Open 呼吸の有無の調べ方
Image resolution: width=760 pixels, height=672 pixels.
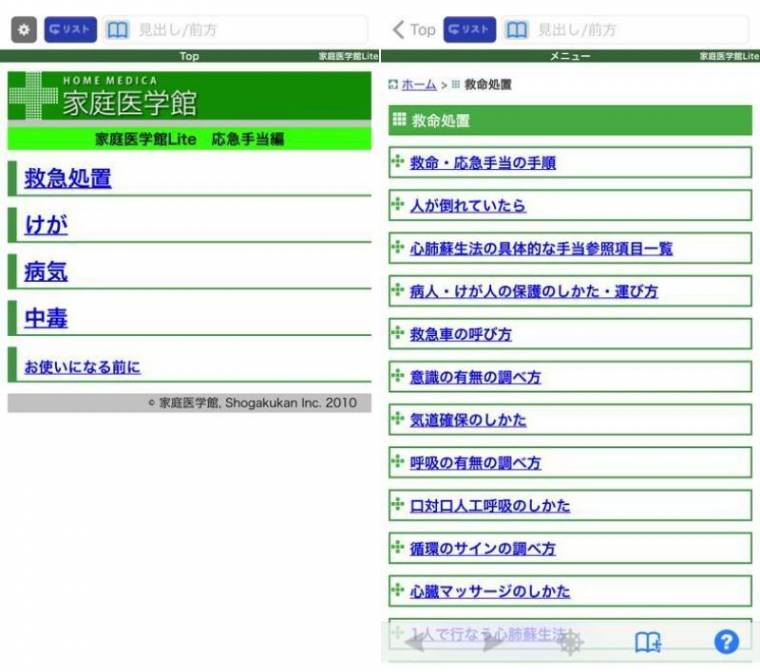click(x=475, y=463)
